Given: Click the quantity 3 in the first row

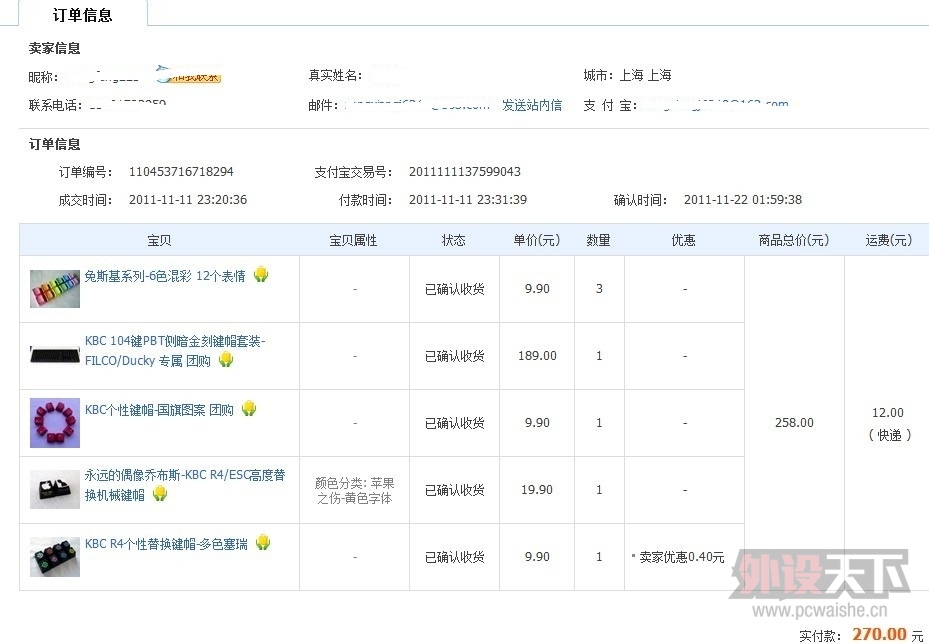Looking at the screenshot, I should click(599, 289).
